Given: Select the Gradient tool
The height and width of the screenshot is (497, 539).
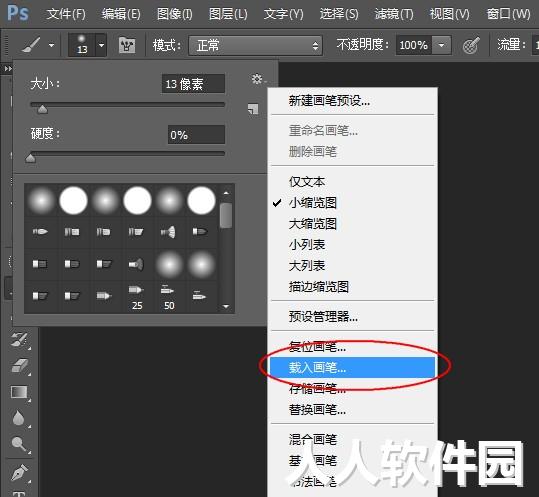Looking at the screenshot, I should coord(19,392).
